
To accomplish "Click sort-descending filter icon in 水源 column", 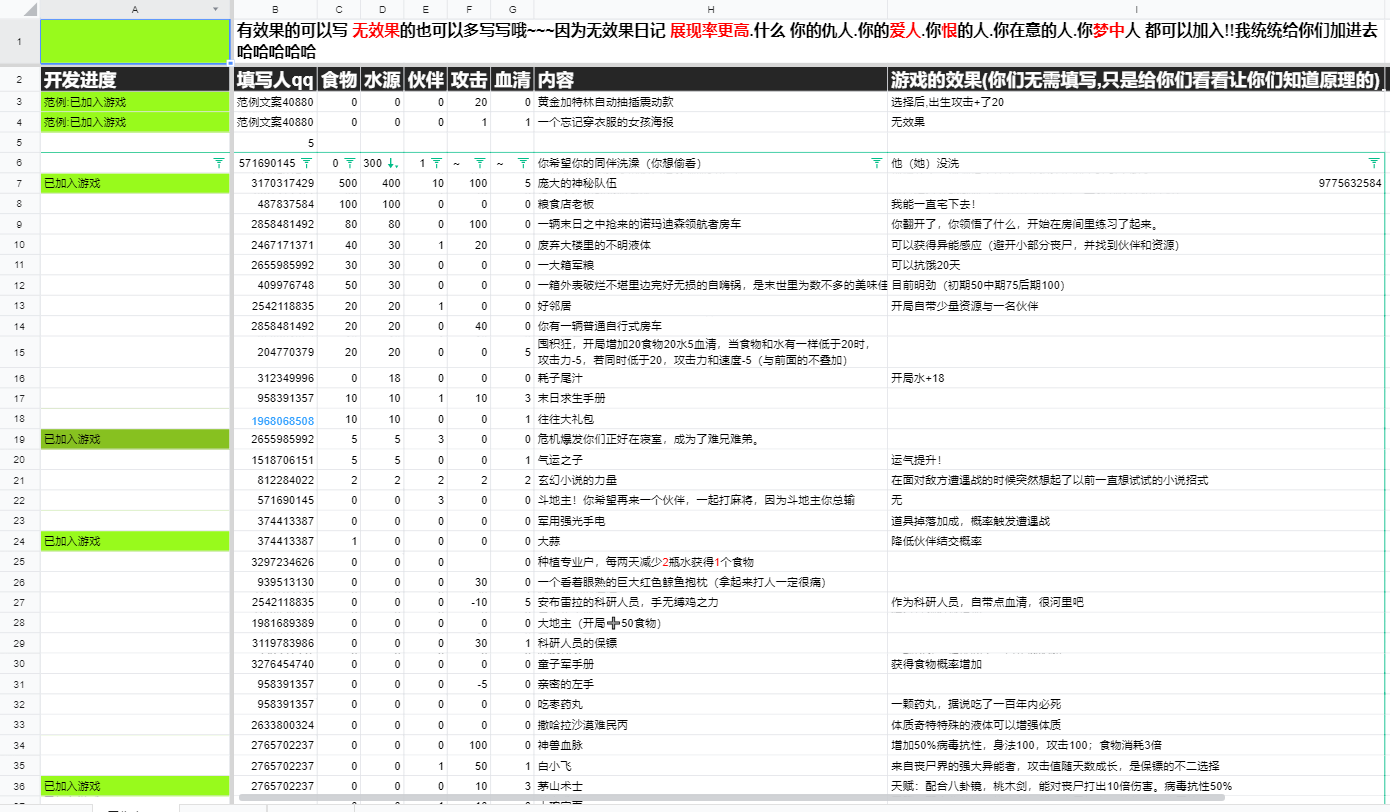I will click(394, 162).
